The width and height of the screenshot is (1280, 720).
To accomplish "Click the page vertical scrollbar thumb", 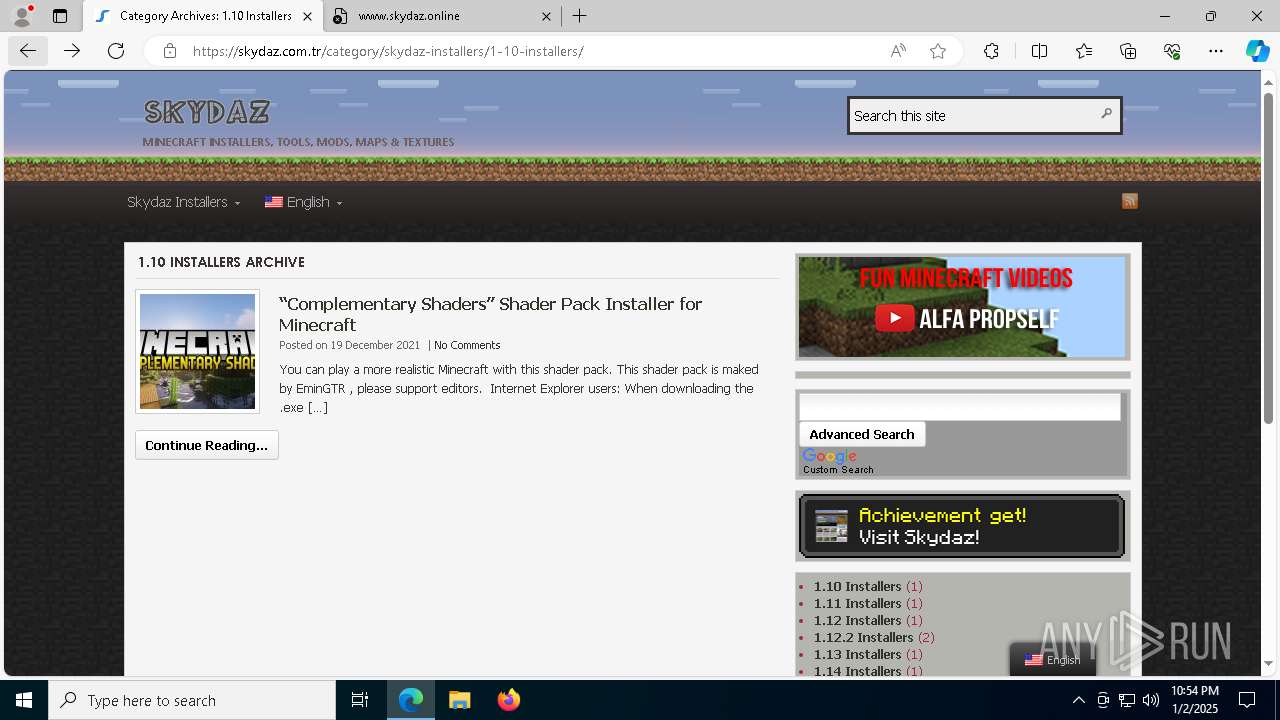I will (x=1268, y=258).
